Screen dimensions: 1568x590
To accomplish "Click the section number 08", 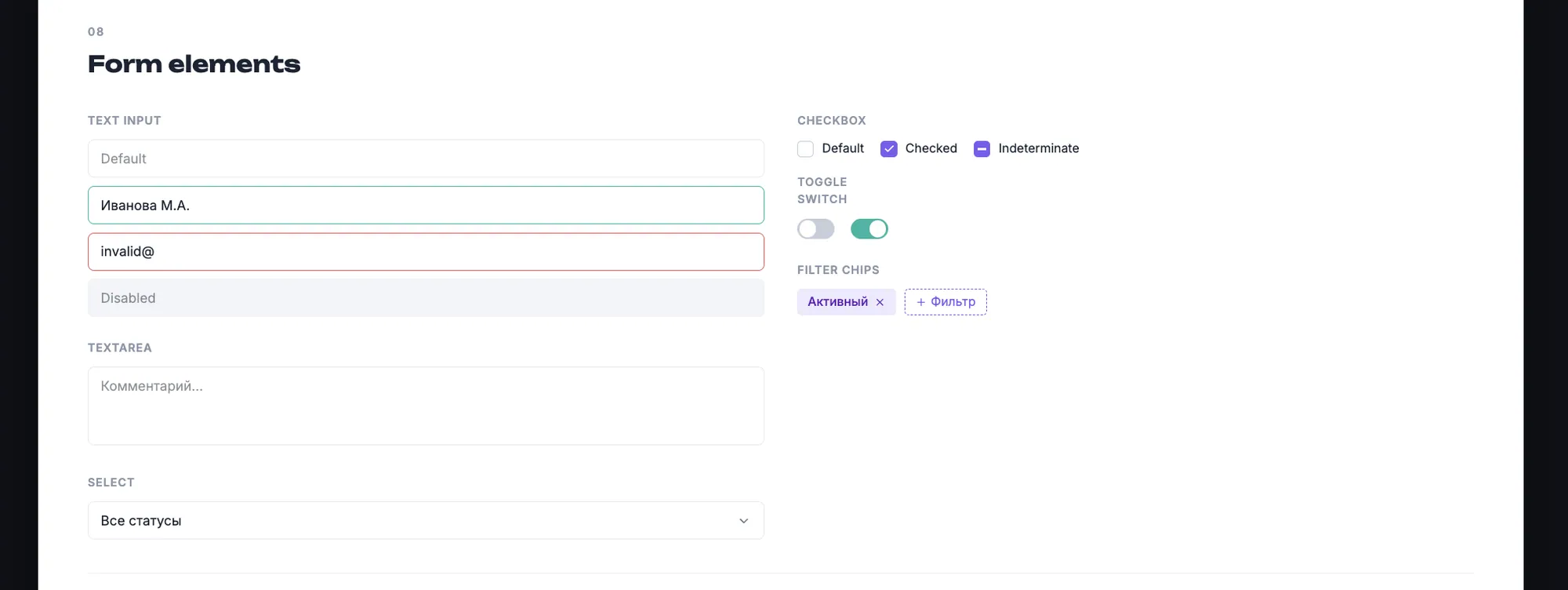I will coord(96,31).
